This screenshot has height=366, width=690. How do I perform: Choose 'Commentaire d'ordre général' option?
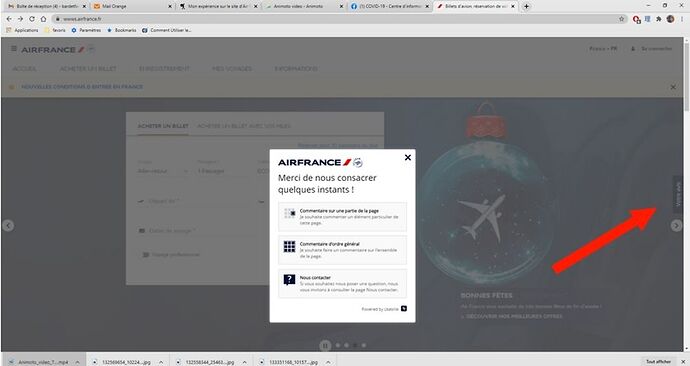tap(342, 250)
